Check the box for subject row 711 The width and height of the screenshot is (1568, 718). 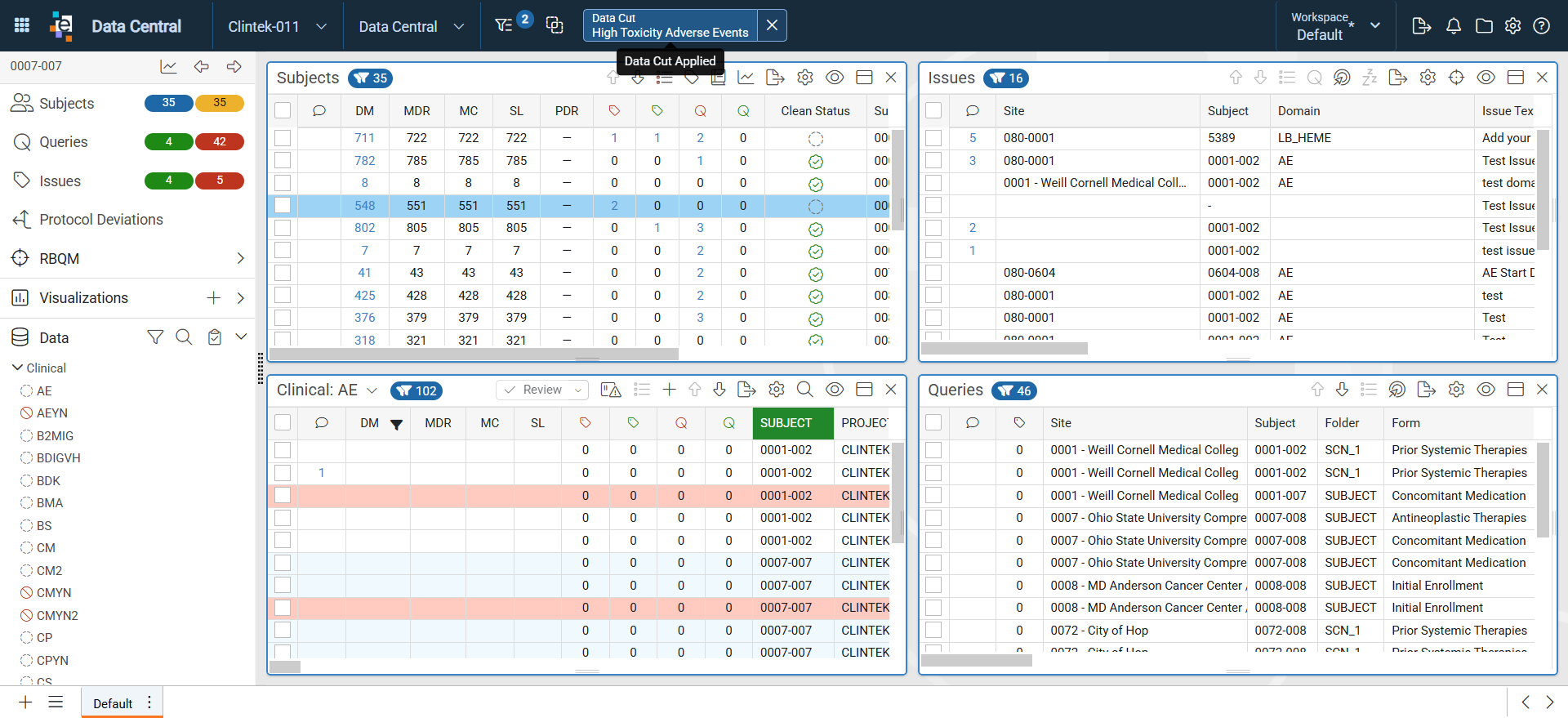click(283, 138)
